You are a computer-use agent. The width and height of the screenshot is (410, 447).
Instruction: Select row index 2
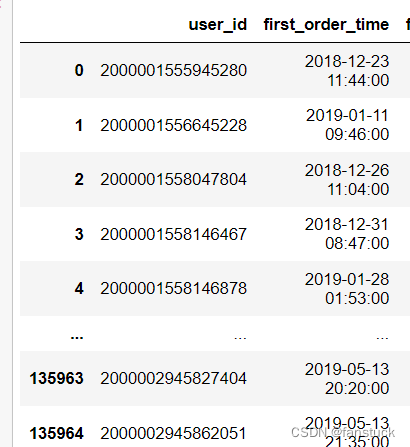point(79,179)
